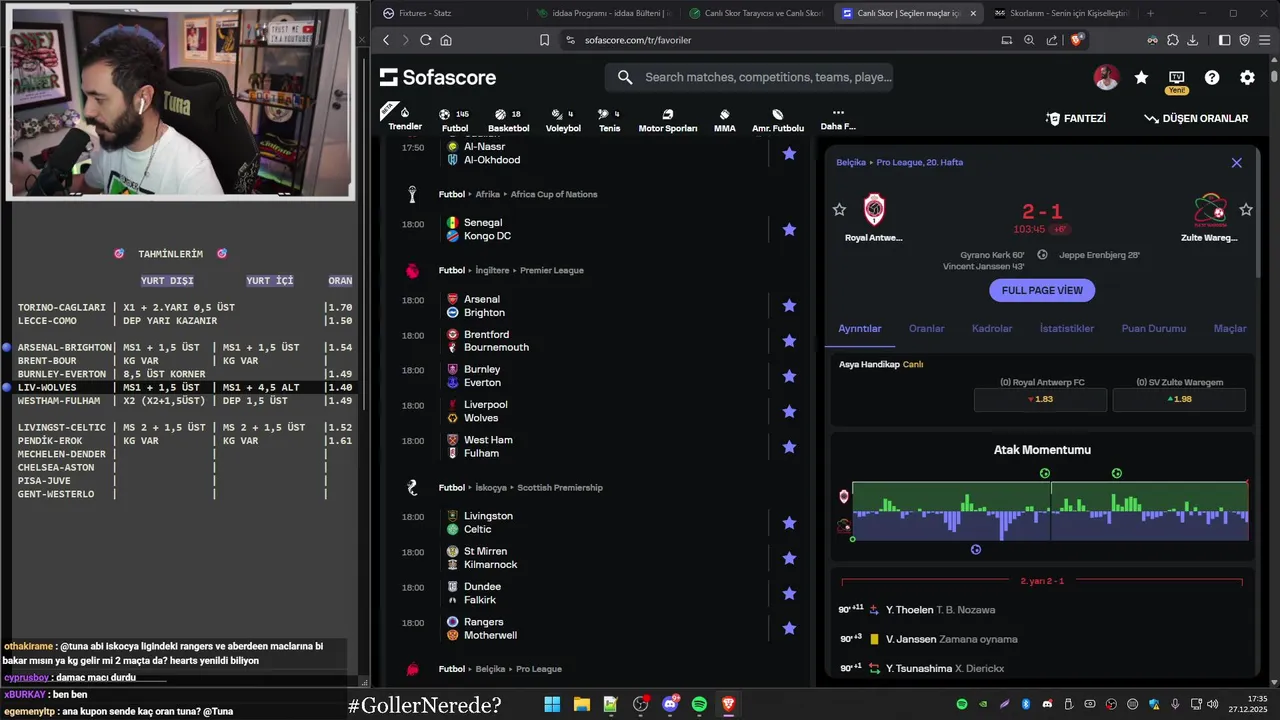Screen dimensions: 1280x720
Task: Open the MMA sport category
Action: pos(725,120)
